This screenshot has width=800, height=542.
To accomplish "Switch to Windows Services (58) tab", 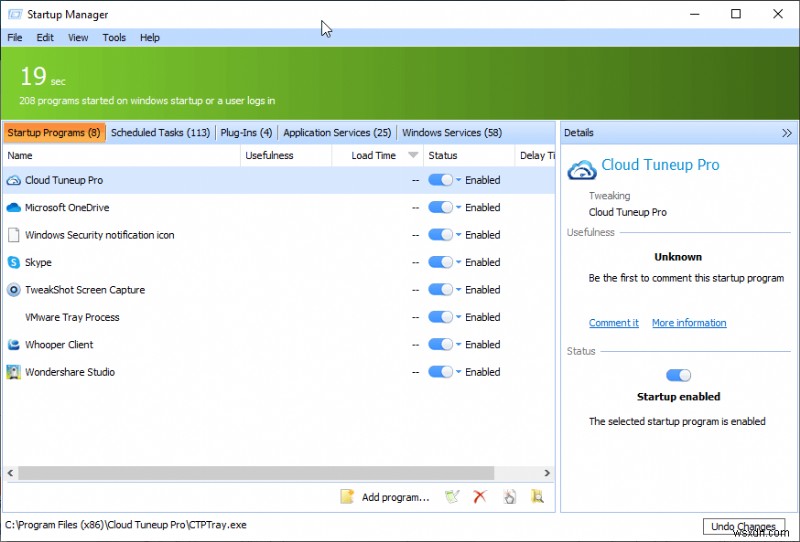I will pyautogui.click(x=452, y=133).
